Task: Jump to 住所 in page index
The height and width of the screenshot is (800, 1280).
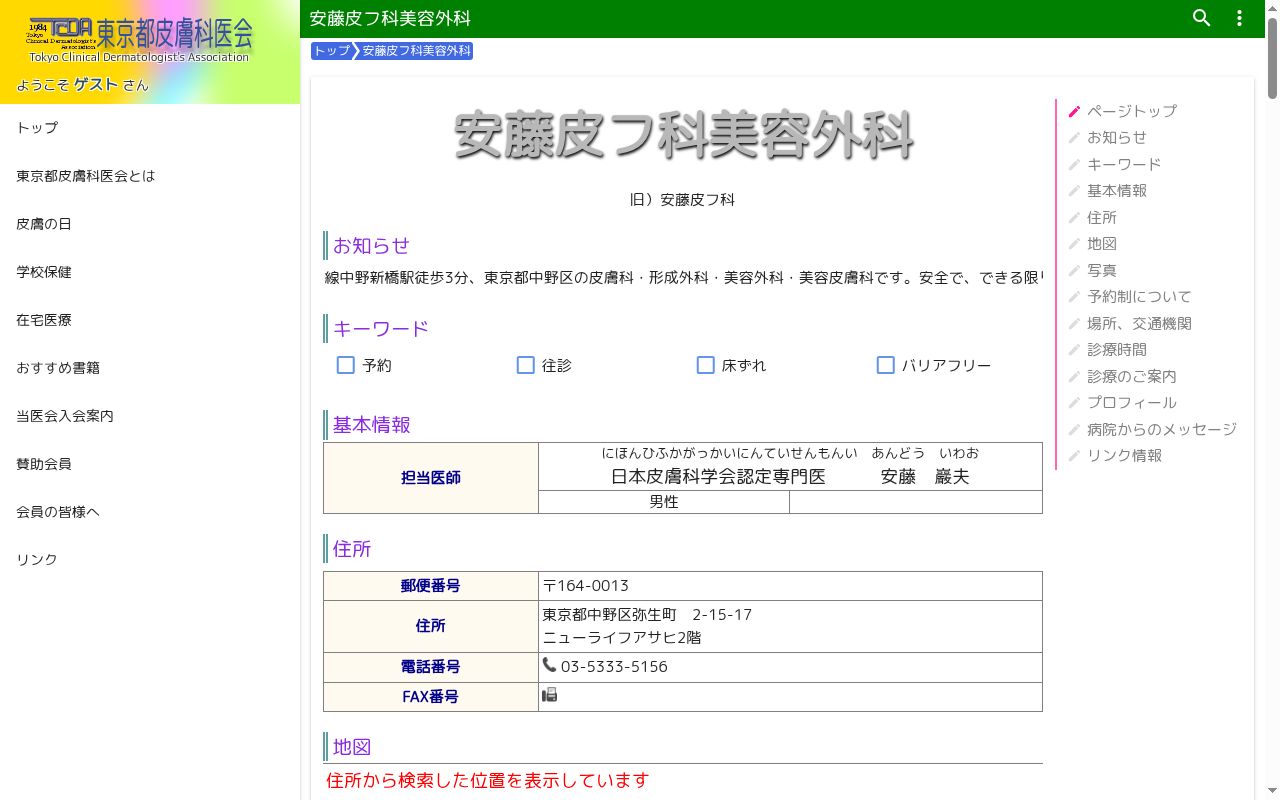Action: click(1102, 217)
